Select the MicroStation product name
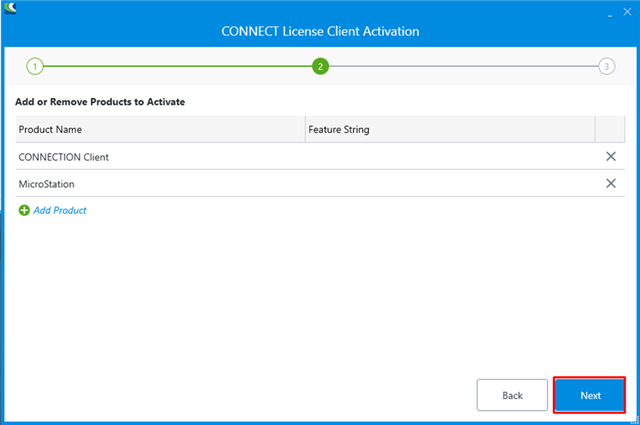640x425 pixels. coord(47,183)
